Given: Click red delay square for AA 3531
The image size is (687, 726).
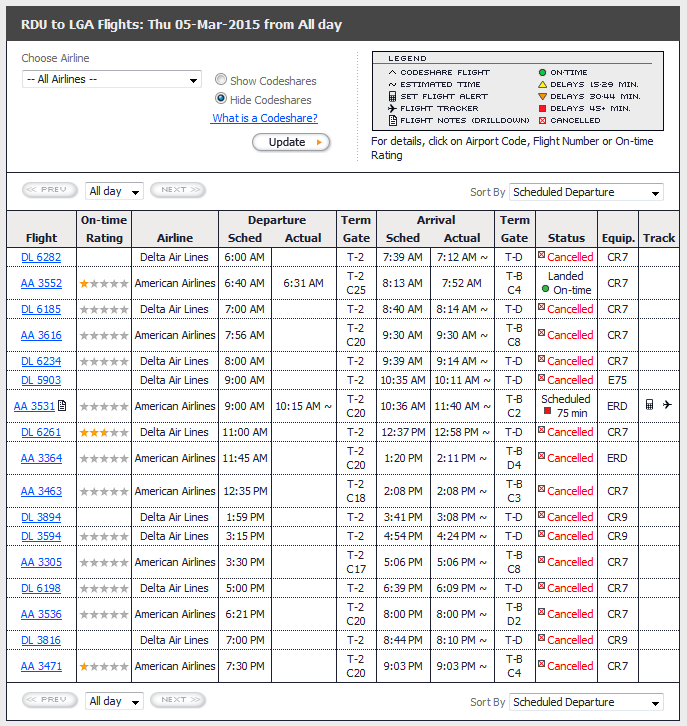Looking at the screenshot, I should click(547, 411).
